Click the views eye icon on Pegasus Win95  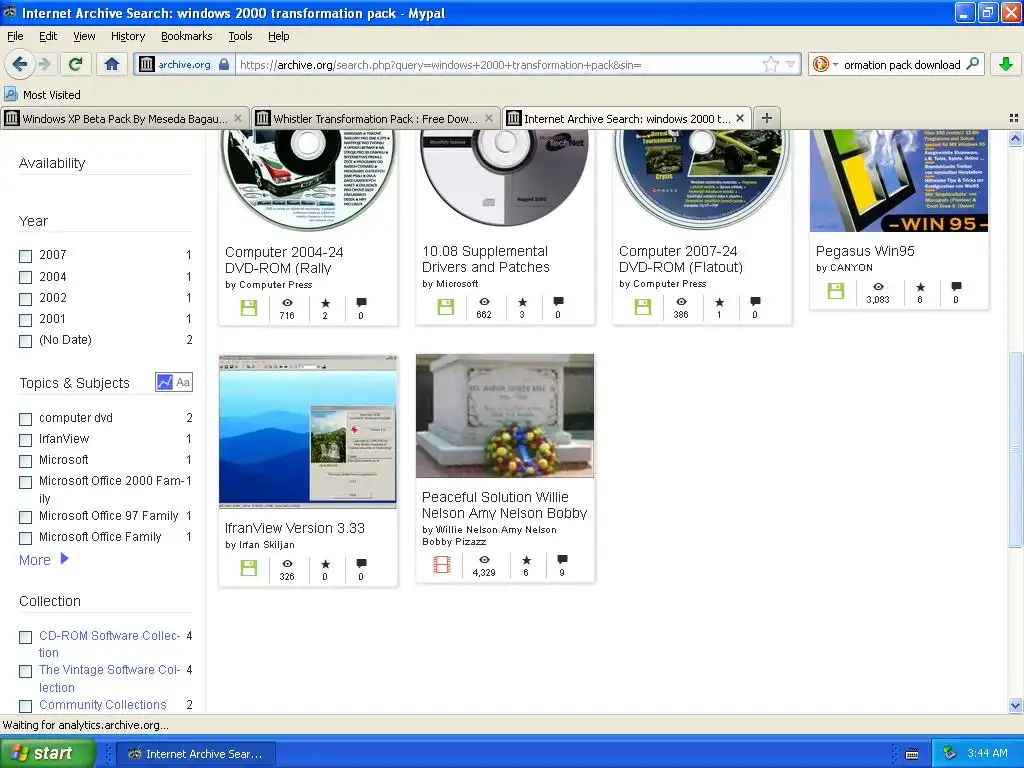point(878,287)
